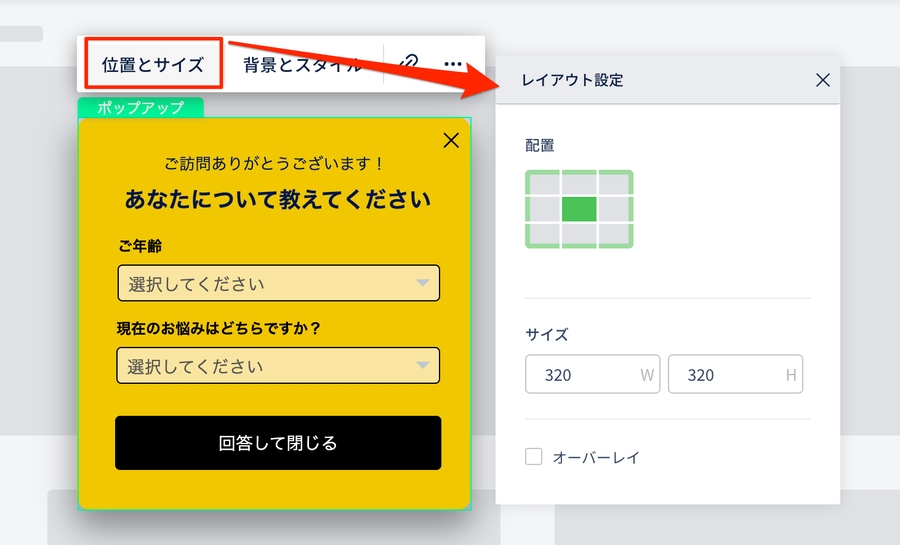The width and height of the screenshot is (900, 545).
Task: Enable the オーバーレイ checkbox
Action: point(534,457)
